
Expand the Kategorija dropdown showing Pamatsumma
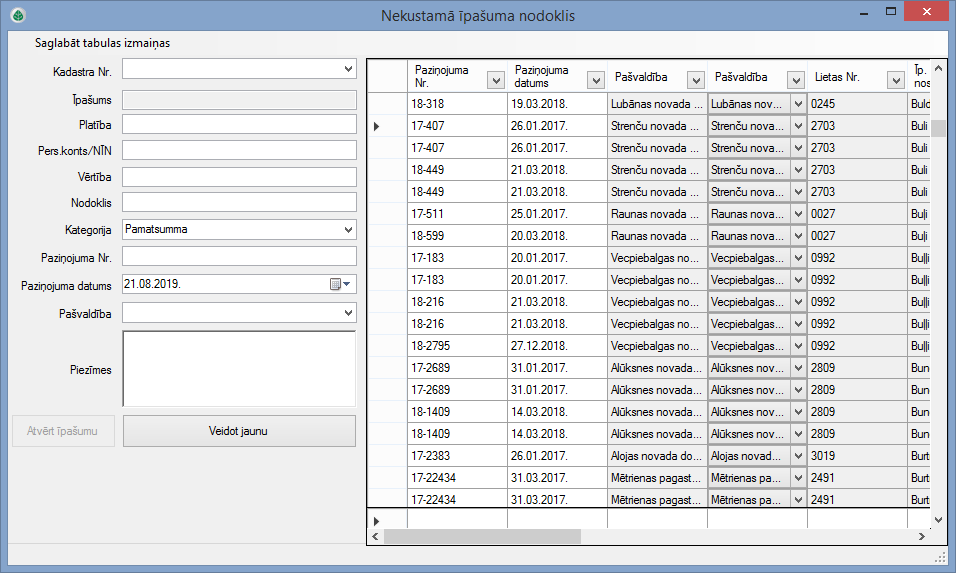click(x=348, y=229)
